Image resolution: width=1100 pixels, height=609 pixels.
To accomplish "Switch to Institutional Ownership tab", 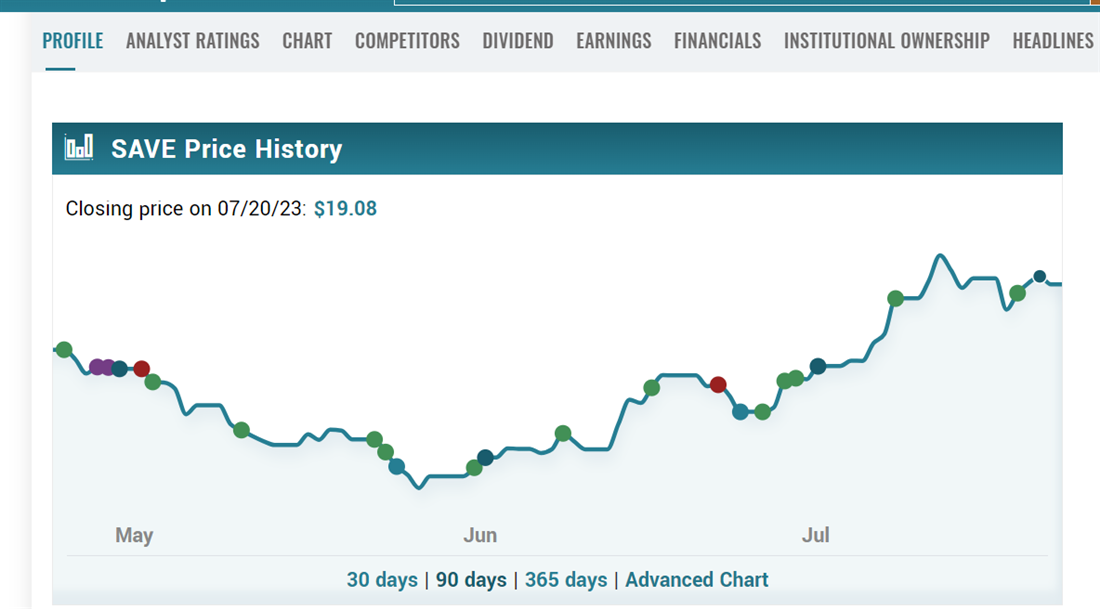I will [x=886, y=41].
